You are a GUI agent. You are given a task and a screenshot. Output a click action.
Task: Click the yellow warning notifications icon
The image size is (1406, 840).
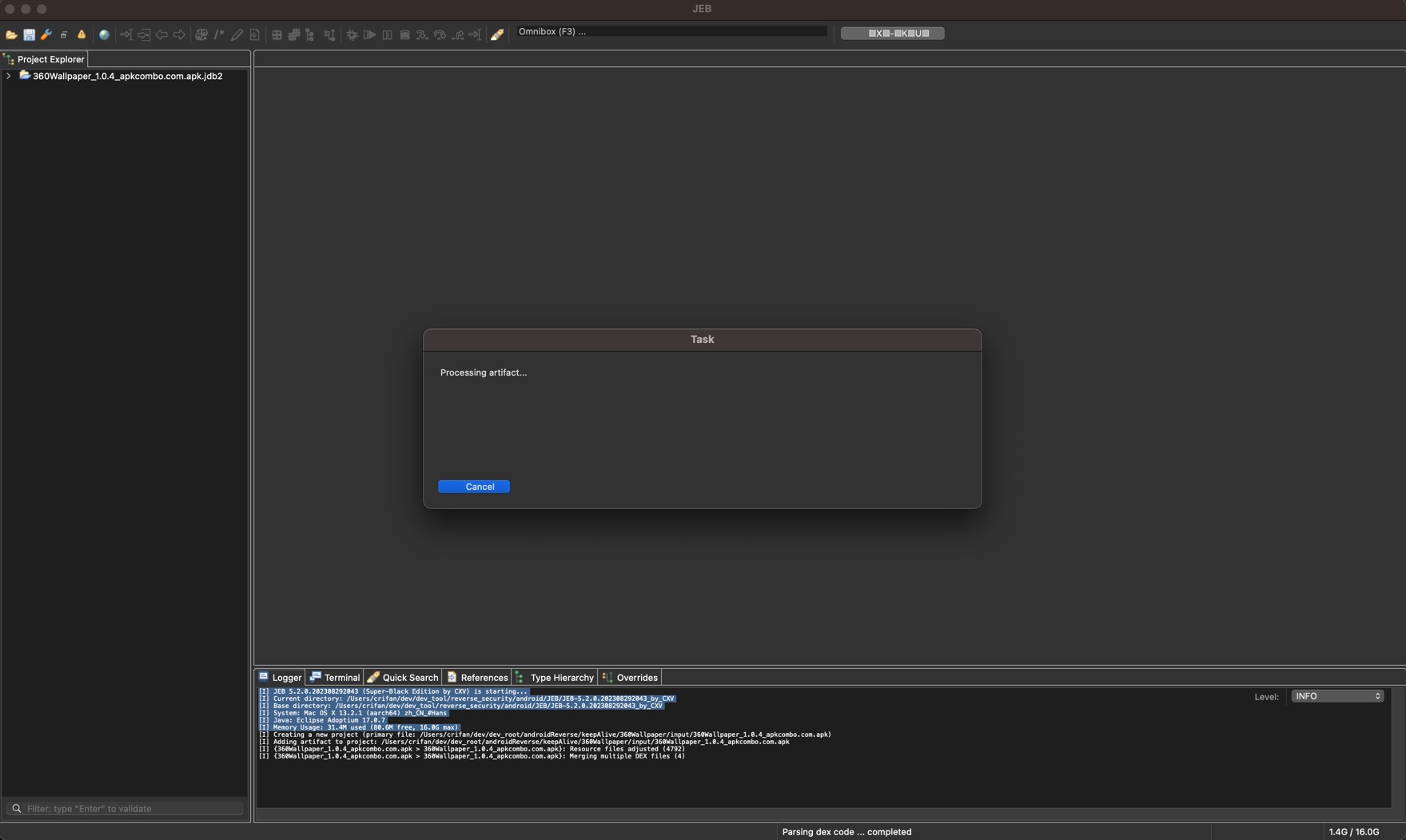82,34
